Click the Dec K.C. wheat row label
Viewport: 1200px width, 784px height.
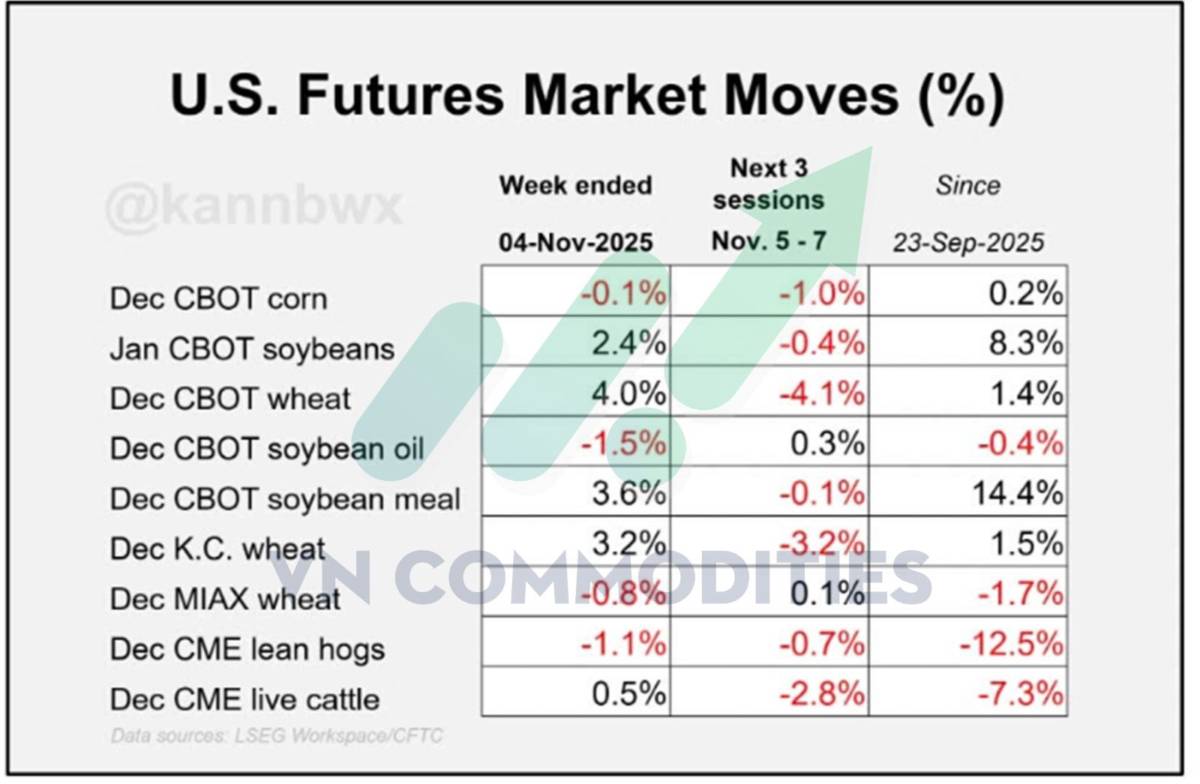click(x=218, y=548)
